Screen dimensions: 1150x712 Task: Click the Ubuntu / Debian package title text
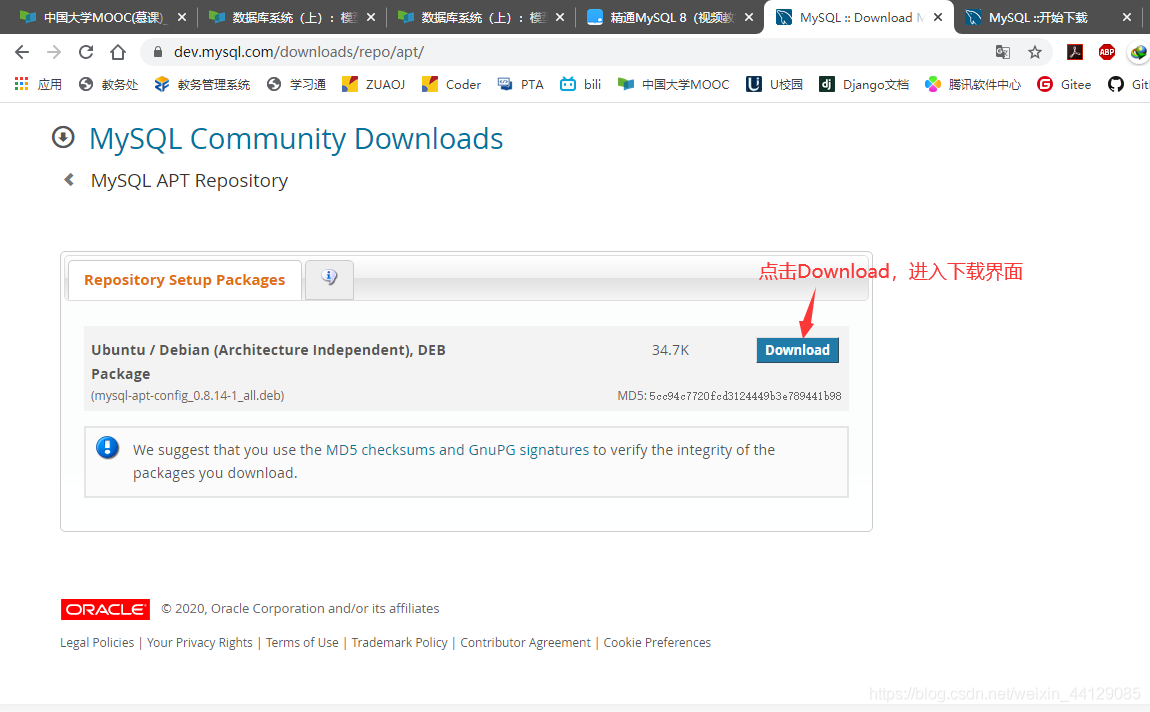pos(268,361)
